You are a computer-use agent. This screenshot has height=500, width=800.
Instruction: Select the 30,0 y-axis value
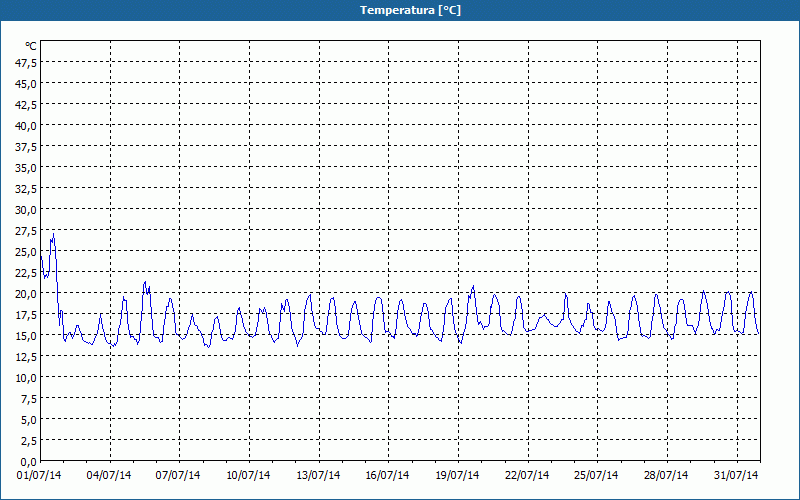coord(26,210)
